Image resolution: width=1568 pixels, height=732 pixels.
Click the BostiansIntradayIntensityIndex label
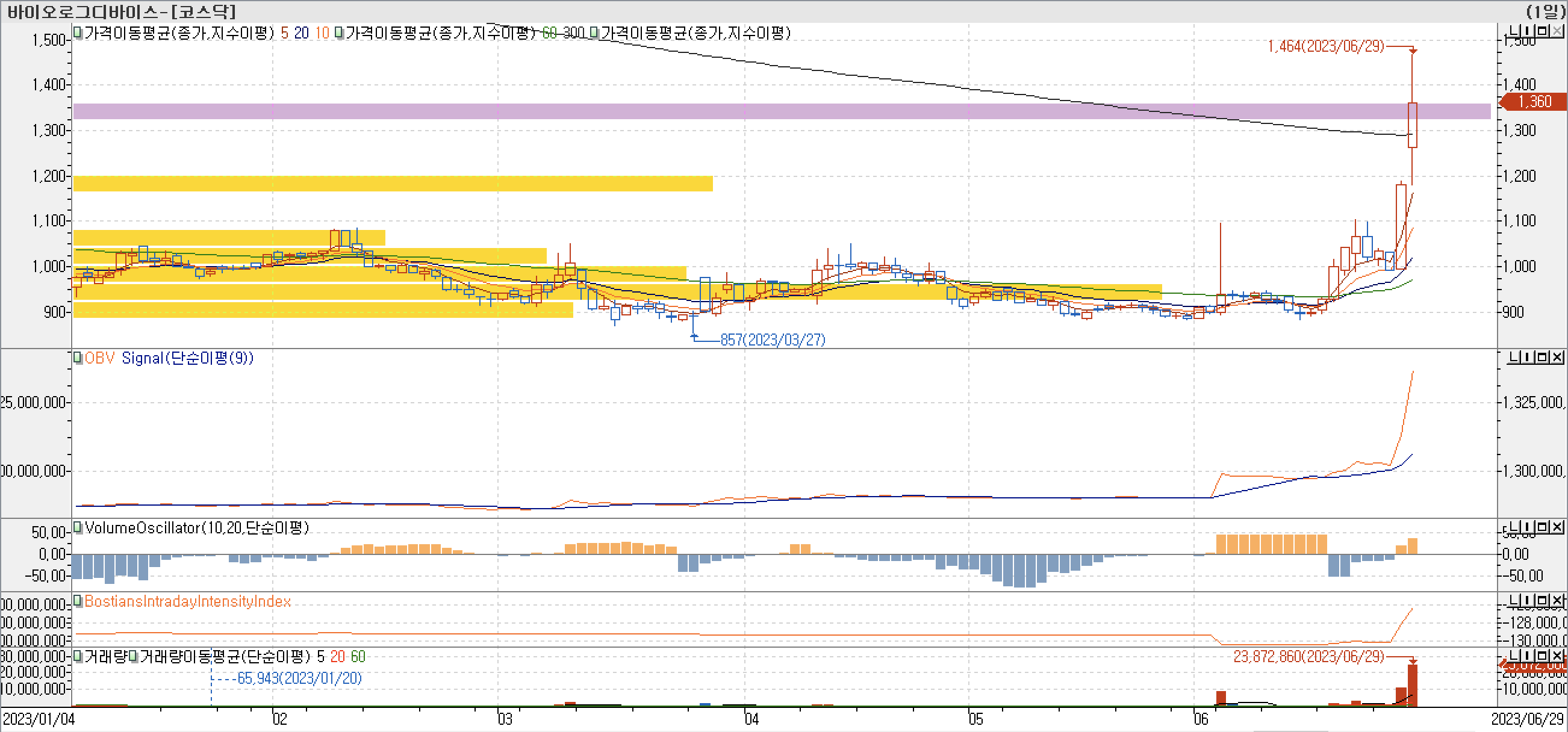pos(187,601)
